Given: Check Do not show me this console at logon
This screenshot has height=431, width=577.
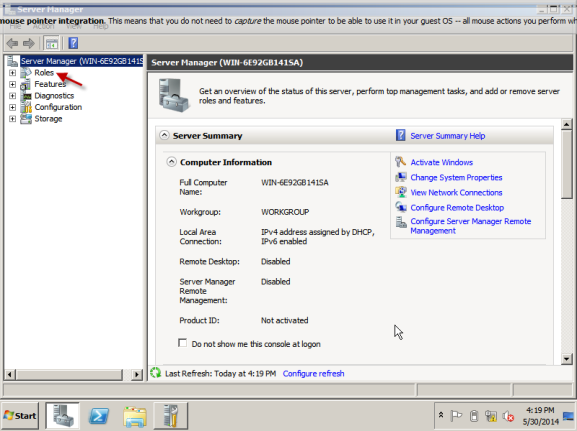Looking at the screenshot, I should [182, 343].
